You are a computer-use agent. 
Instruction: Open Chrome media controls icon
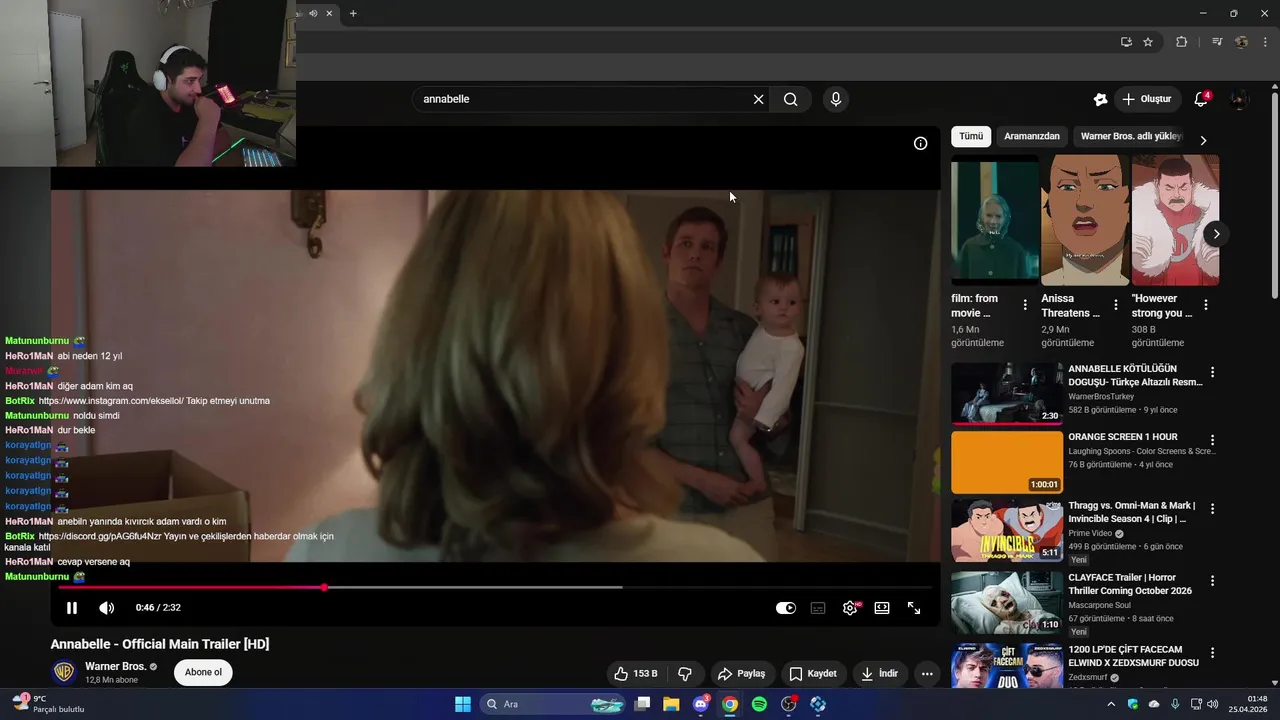click(x=1217, y=42)
